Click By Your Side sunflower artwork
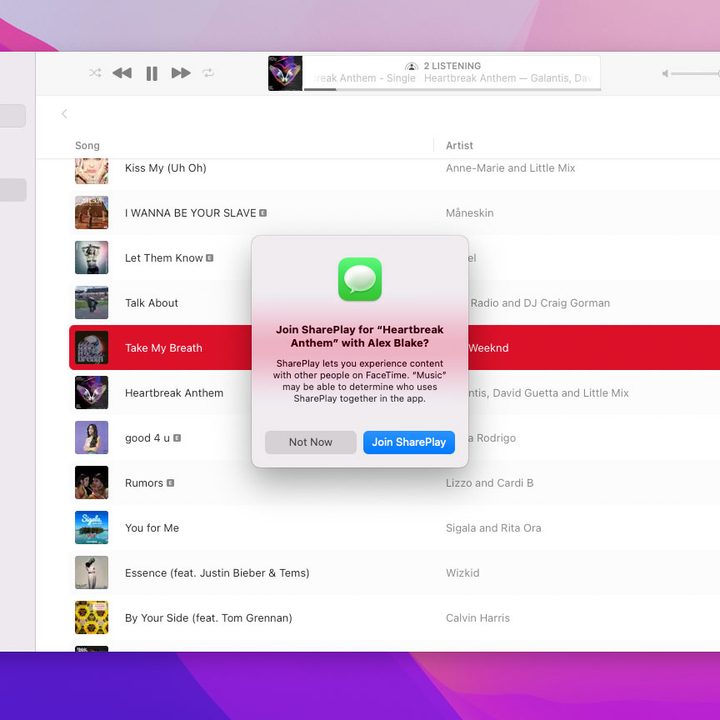The image size is (720, 720). point(91,618)
